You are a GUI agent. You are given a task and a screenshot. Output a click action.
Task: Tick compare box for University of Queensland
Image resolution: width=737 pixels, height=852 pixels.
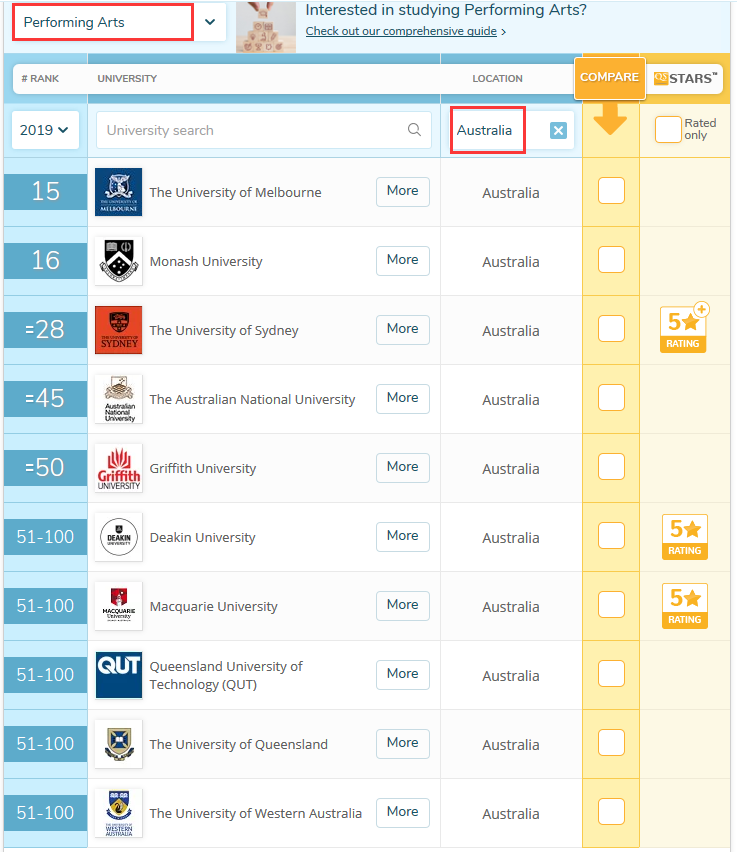[611, 743]
